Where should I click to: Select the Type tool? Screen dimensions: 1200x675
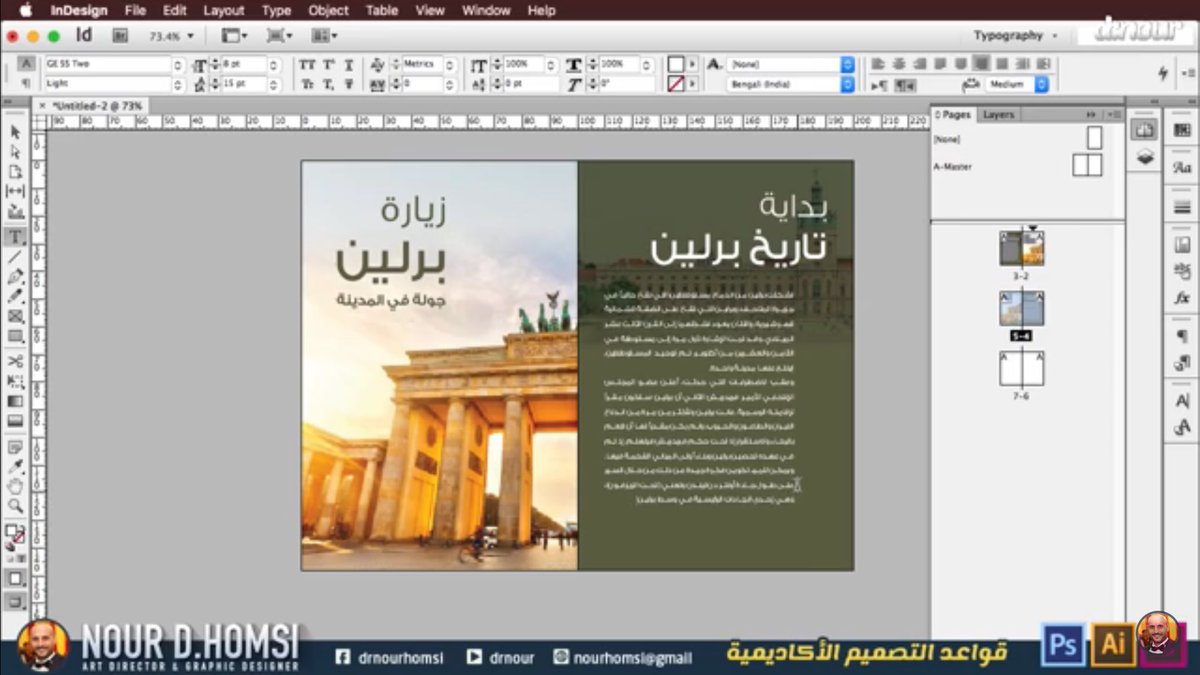click(x=15, y=237)
